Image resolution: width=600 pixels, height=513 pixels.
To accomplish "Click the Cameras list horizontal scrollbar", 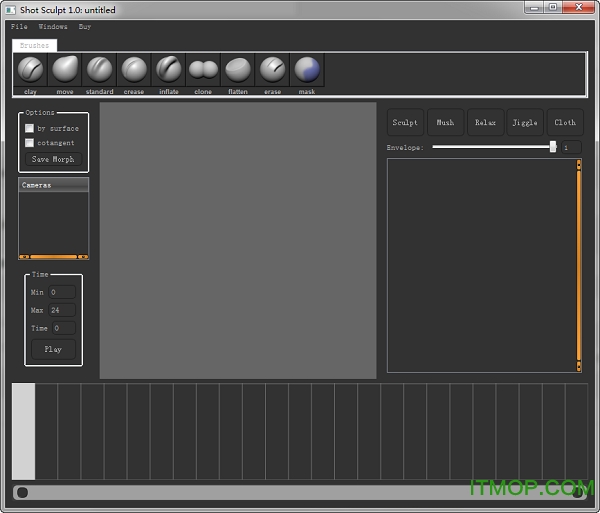I will tap(54, 257).
